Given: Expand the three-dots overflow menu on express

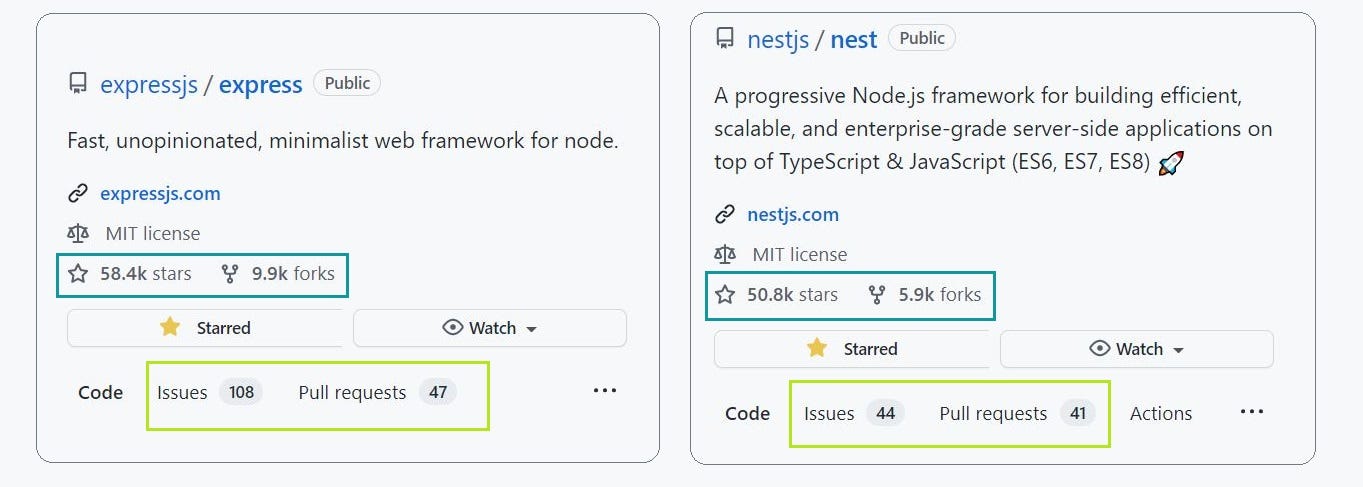Looking at the screenshot, I should point(605,391).
